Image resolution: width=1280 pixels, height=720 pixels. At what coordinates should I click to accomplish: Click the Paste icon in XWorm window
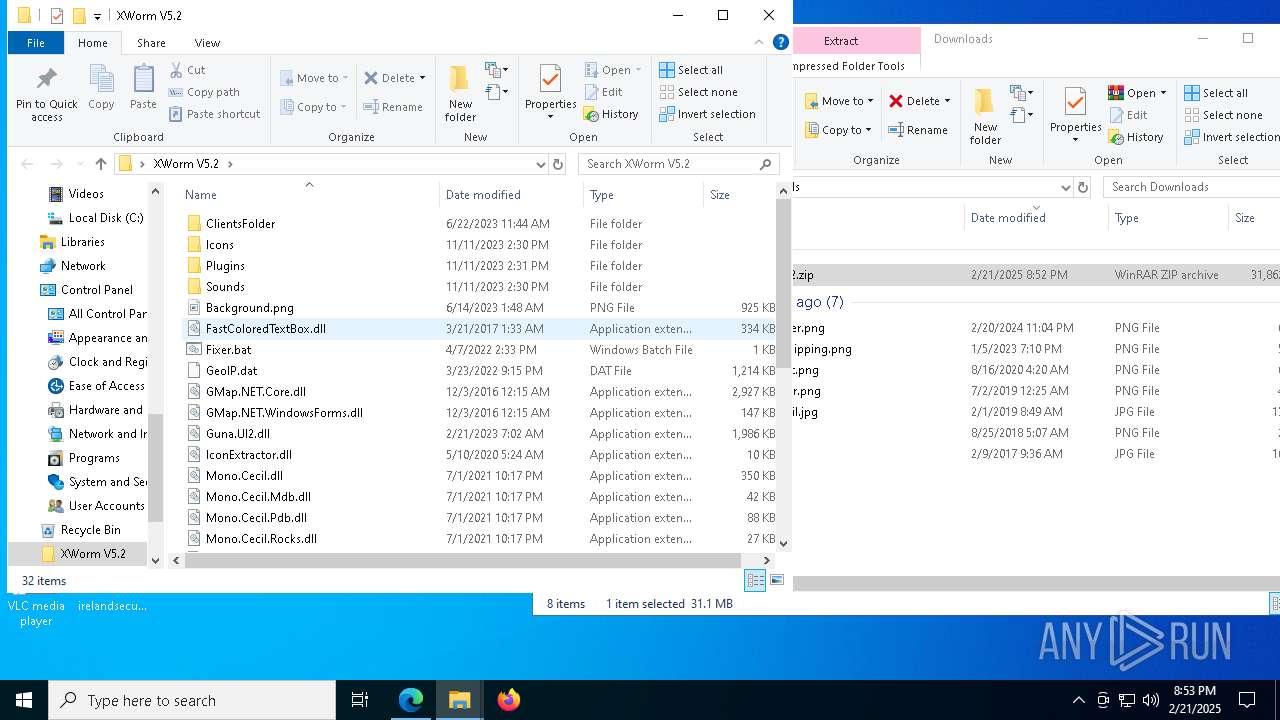tap(143, 79)
